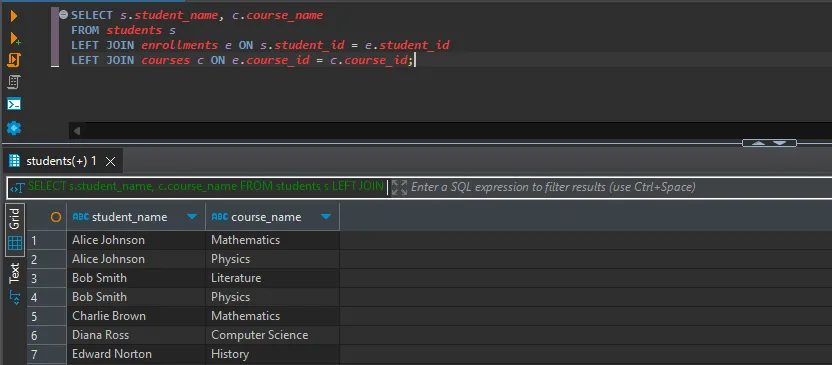Click the courses table name in editor

coord(165,60)
